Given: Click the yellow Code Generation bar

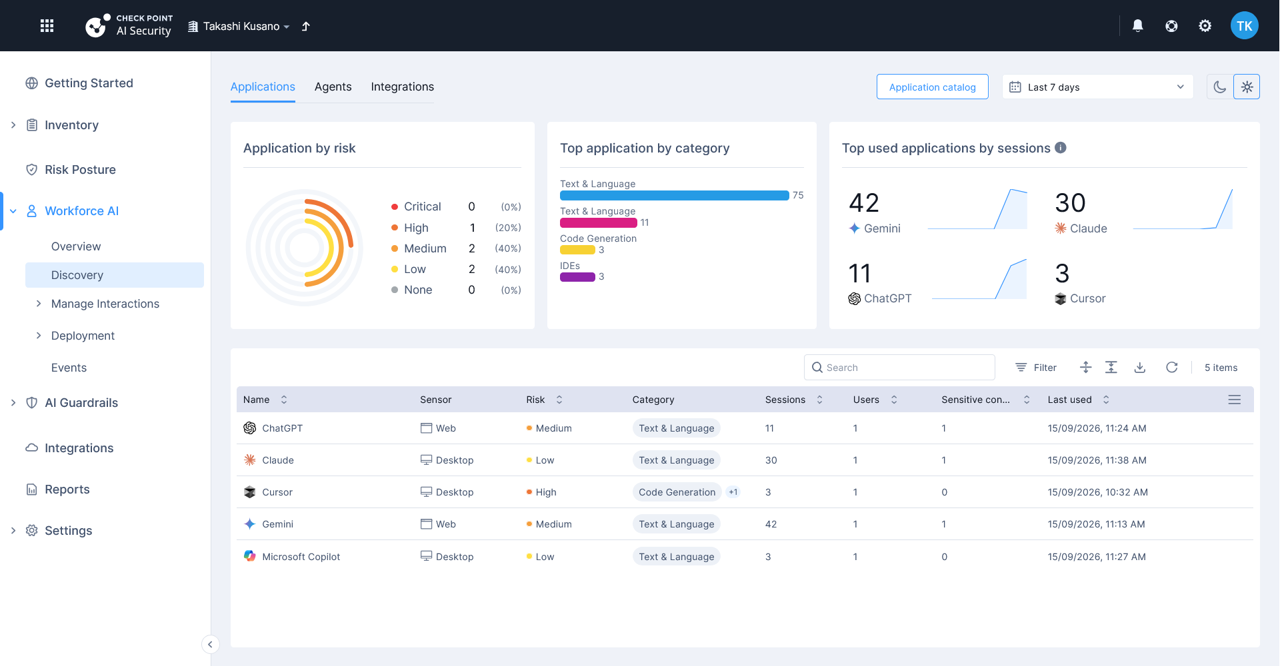Looking at the screenshot, I should point(577,250).
